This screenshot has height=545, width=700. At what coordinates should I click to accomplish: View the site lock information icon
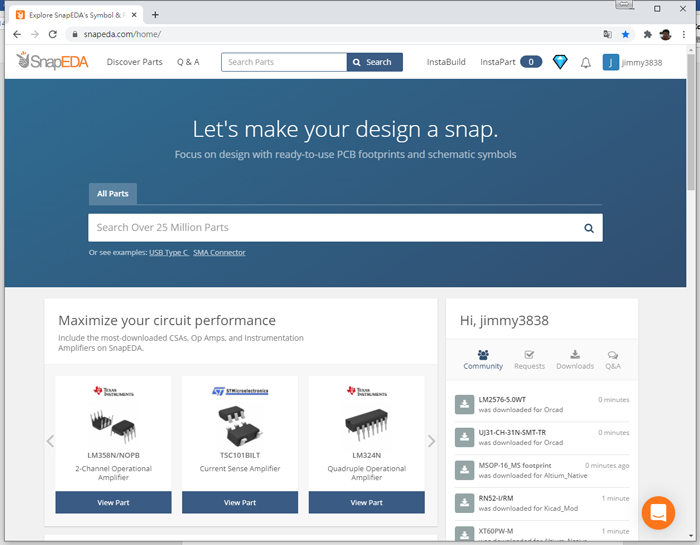pos(75,34)
